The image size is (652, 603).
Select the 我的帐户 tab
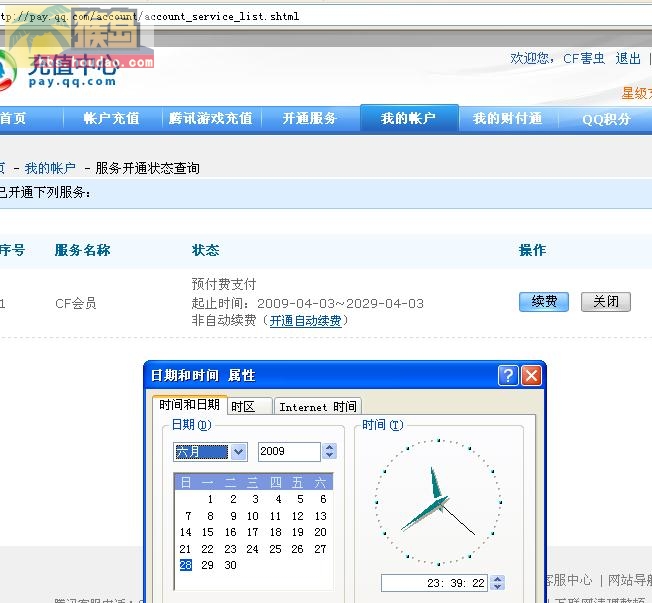pyautogui.click(x=409, y=119)
